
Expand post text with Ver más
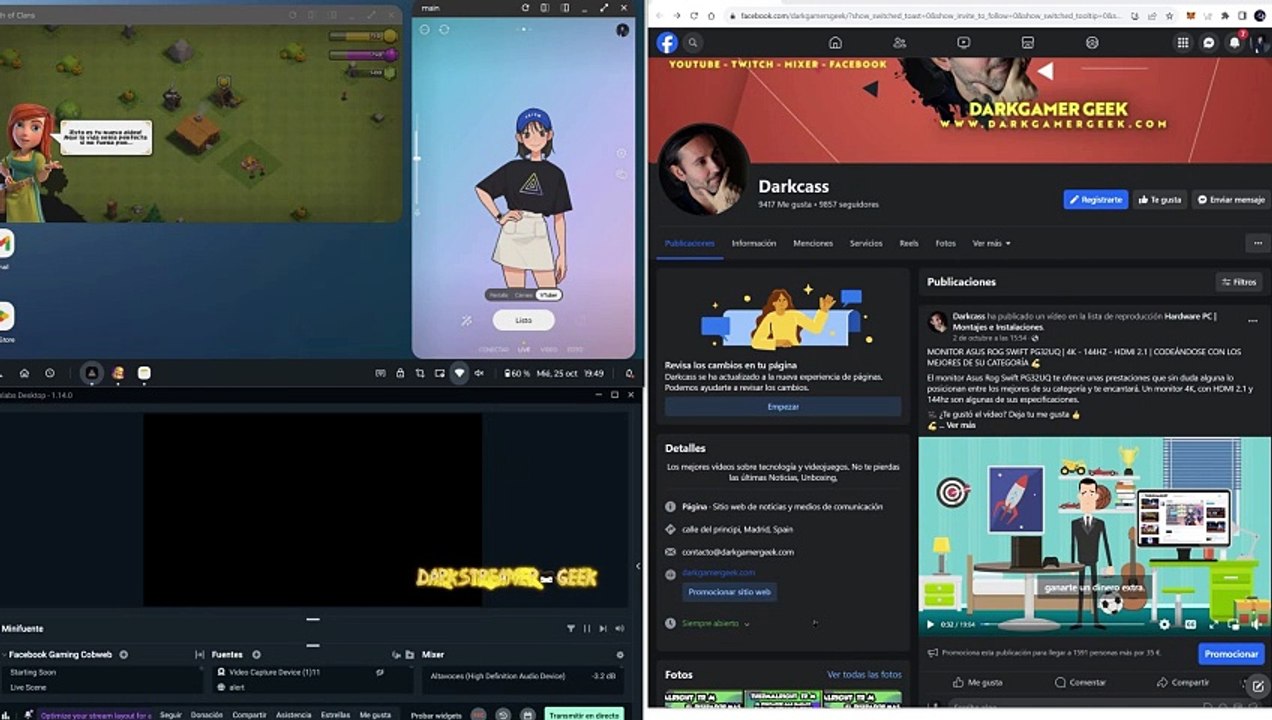pyautogui.click(x=960, y=425)
